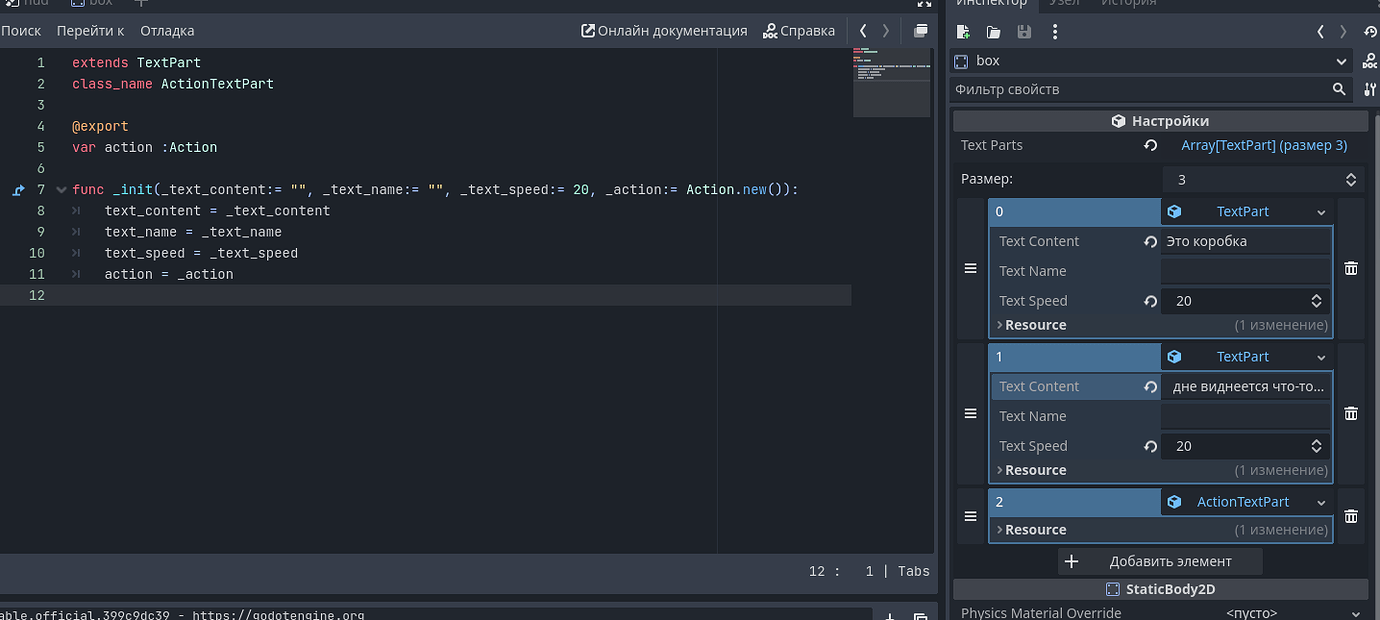Create a new resource in the Inspector
The height and width of the screenshot is (620, 1380).
(x=962, y=31)
